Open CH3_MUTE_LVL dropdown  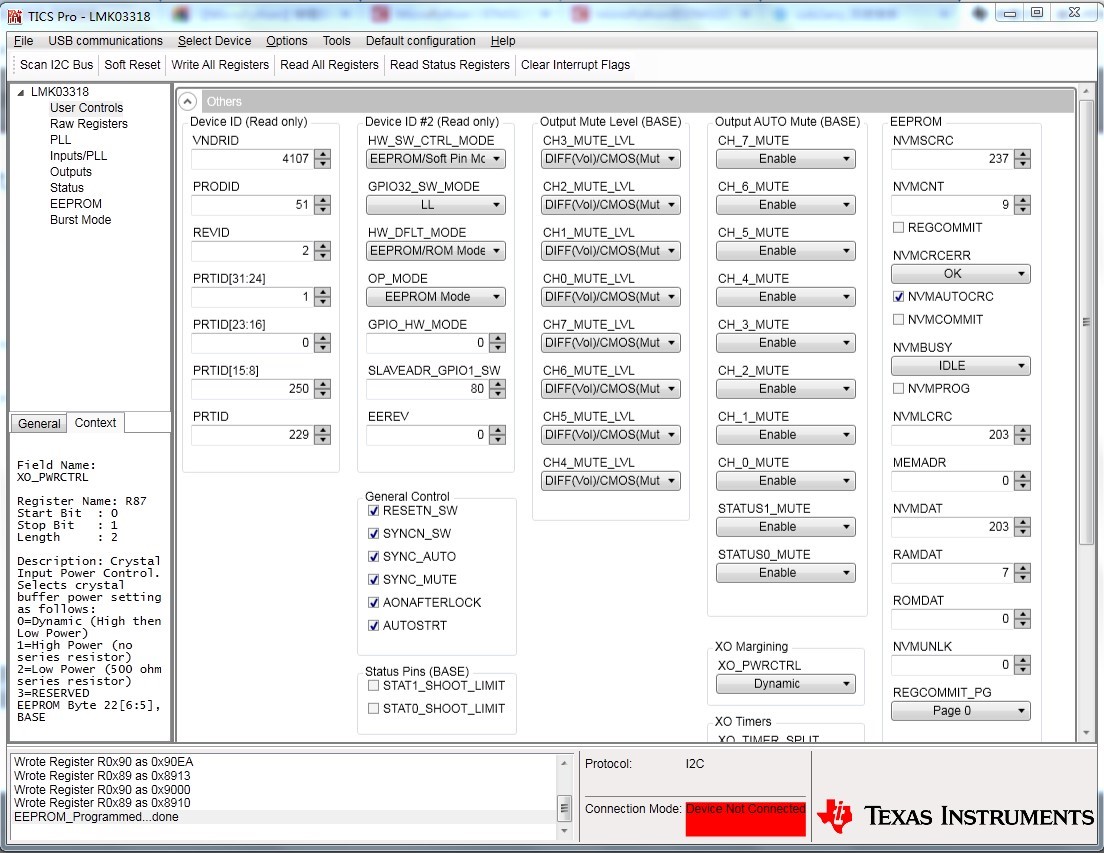610,159
